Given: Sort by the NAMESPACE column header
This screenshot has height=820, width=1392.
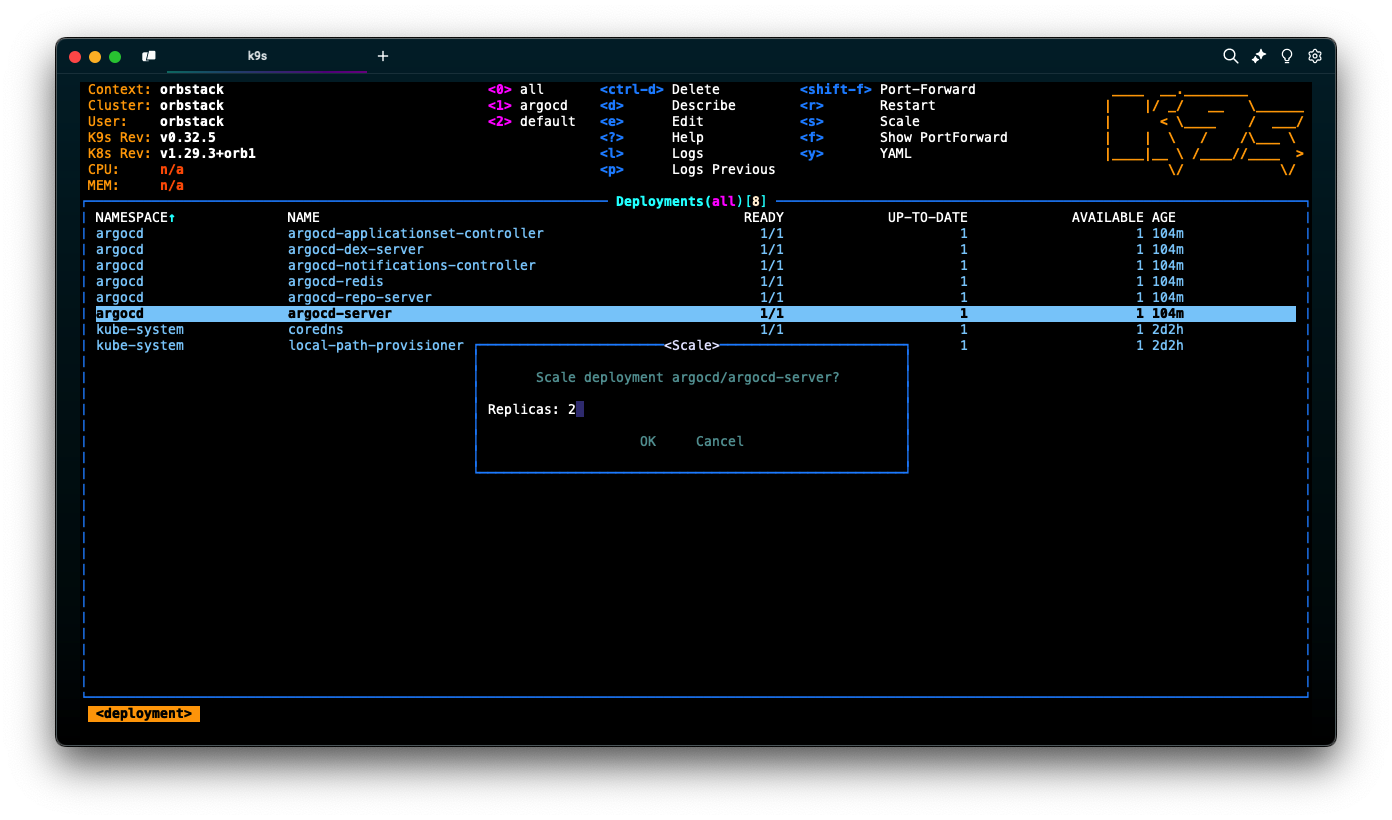Looking at the screenshot, I should [135, 217].
